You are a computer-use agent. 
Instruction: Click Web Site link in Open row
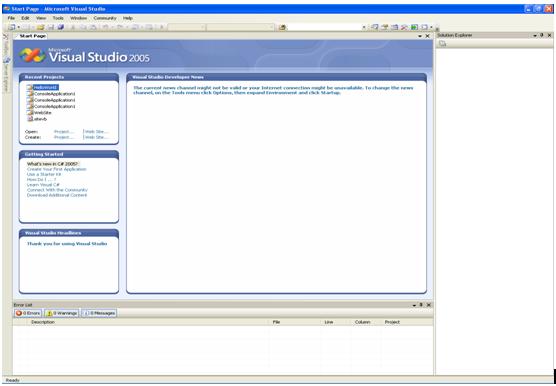tap(96, 132)
